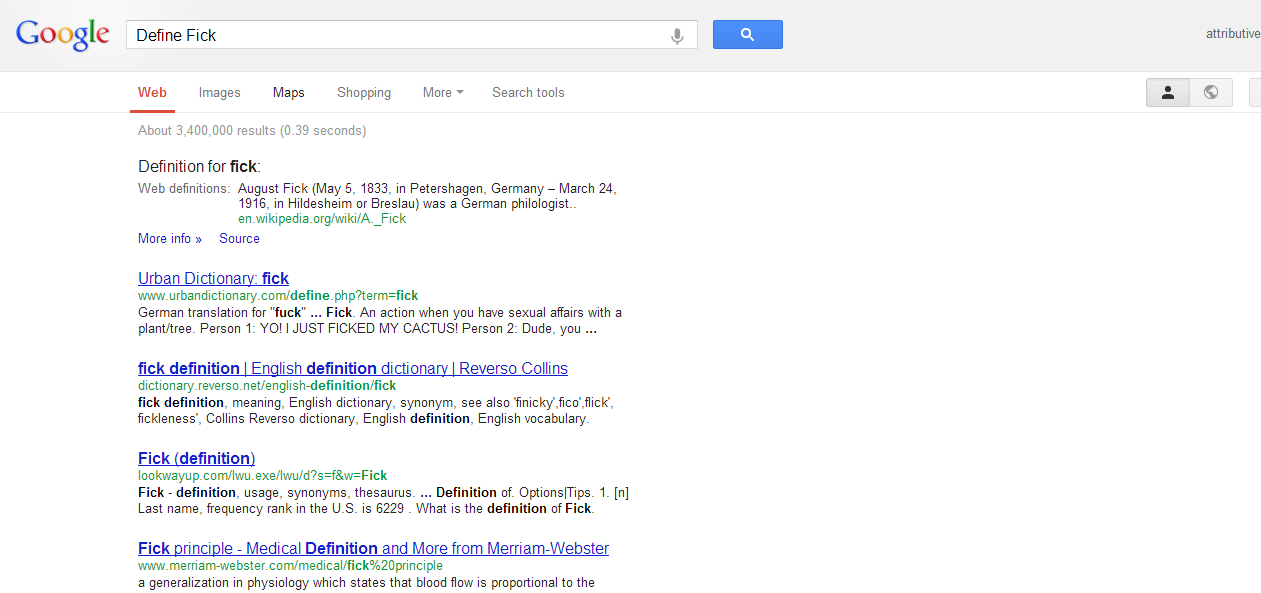Activate voice search microphone icon
This screenshot has width=1261, height=593.
coord(677,36)
